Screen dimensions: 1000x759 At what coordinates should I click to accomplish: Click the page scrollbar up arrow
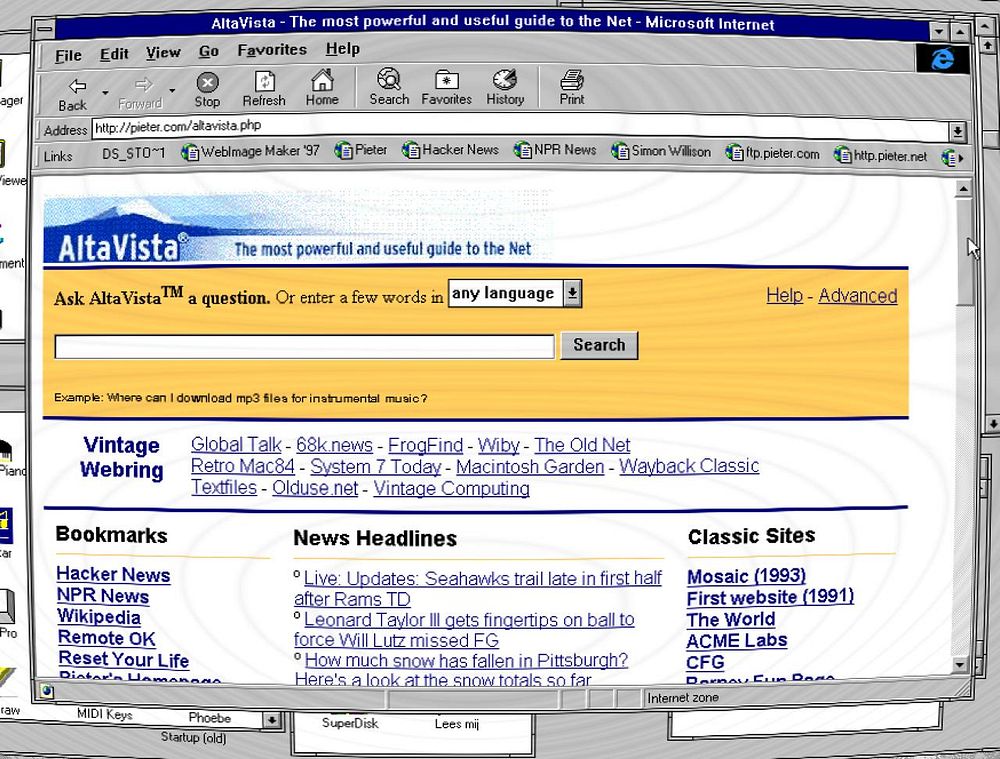963,188
